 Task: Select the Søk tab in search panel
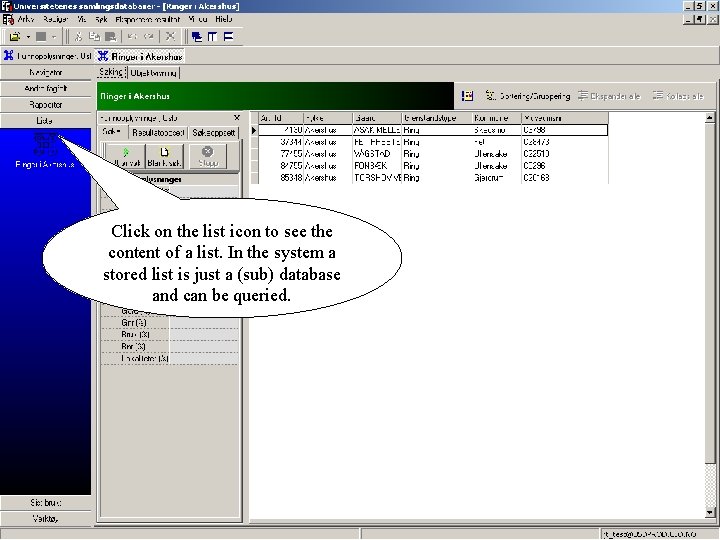point(113,132)
